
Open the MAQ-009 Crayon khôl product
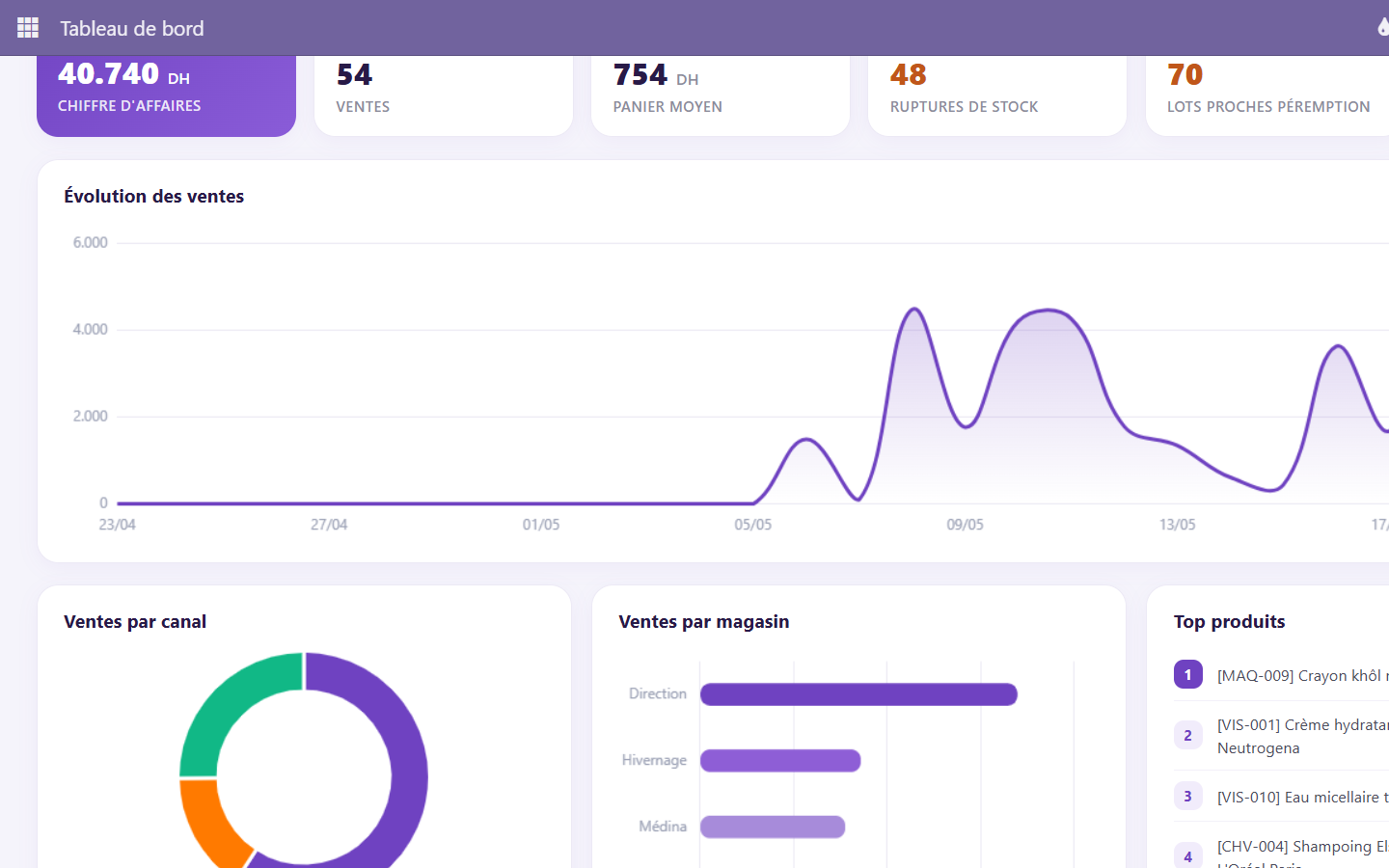pyautogui.click(x=1303, y=675)
